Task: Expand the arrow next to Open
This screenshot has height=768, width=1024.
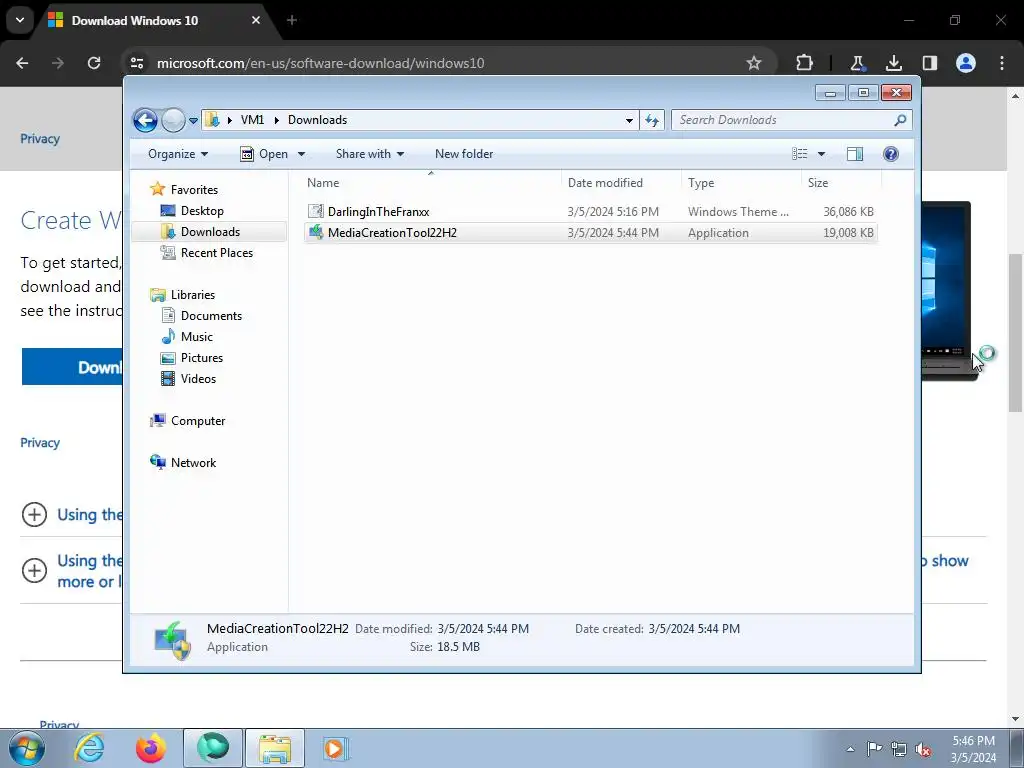Action: (301, 154)
